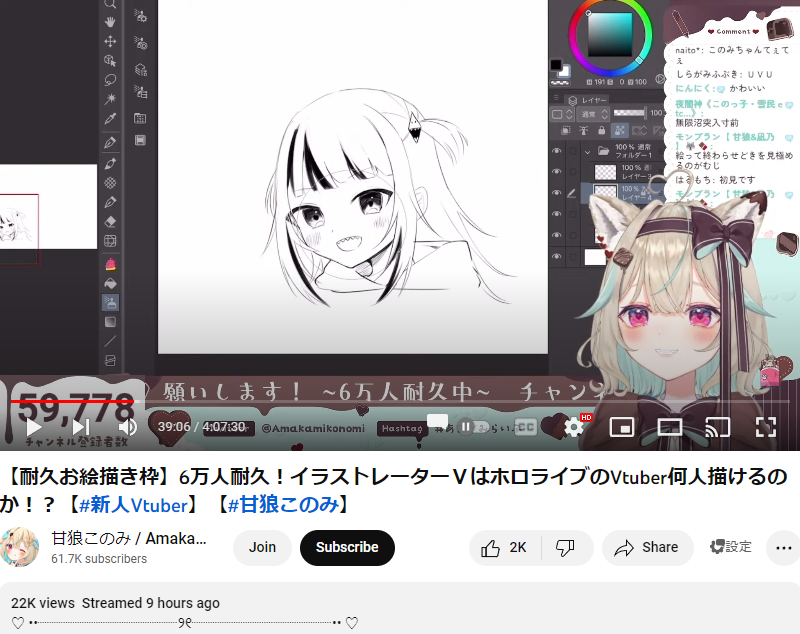Subscribe to the channel
Screen dimensions: 800x634
click(347, 547)
